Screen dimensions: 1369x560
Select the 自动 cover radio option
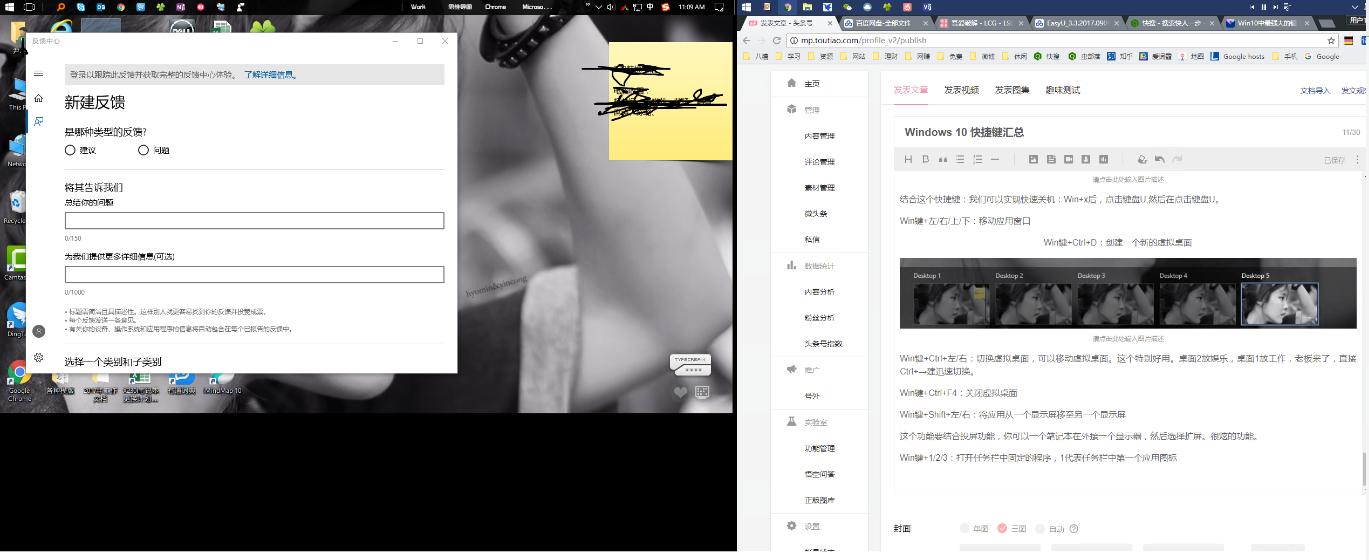click(x=1040, y=529)
